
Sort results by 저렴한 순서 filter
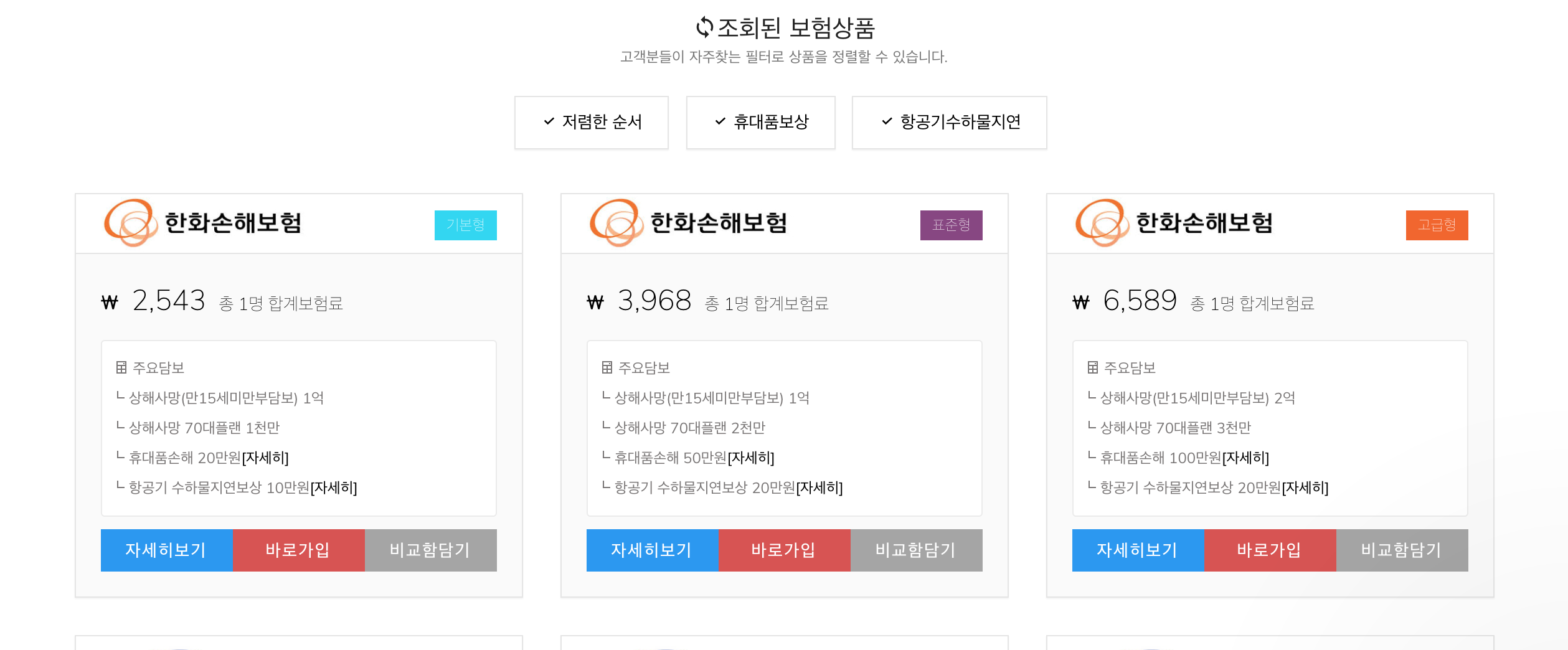[x=592, y=122]
